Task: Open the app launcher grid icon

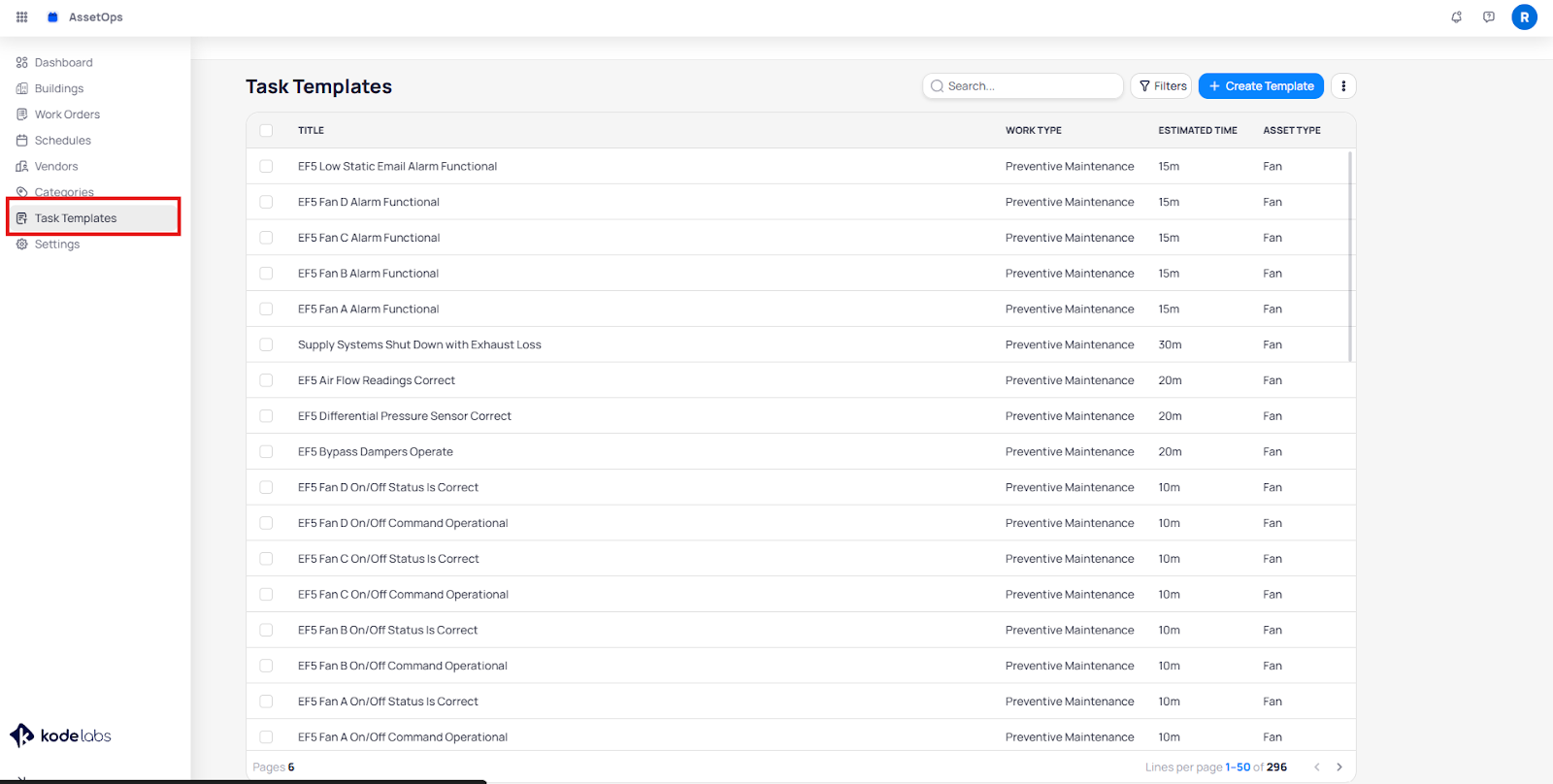Action: click(21, 16)
